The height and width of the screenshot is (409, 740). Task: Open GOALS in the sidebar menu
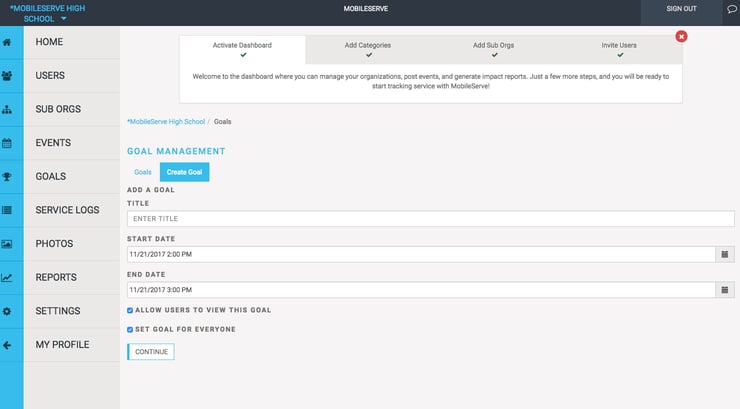click(72, 176)
